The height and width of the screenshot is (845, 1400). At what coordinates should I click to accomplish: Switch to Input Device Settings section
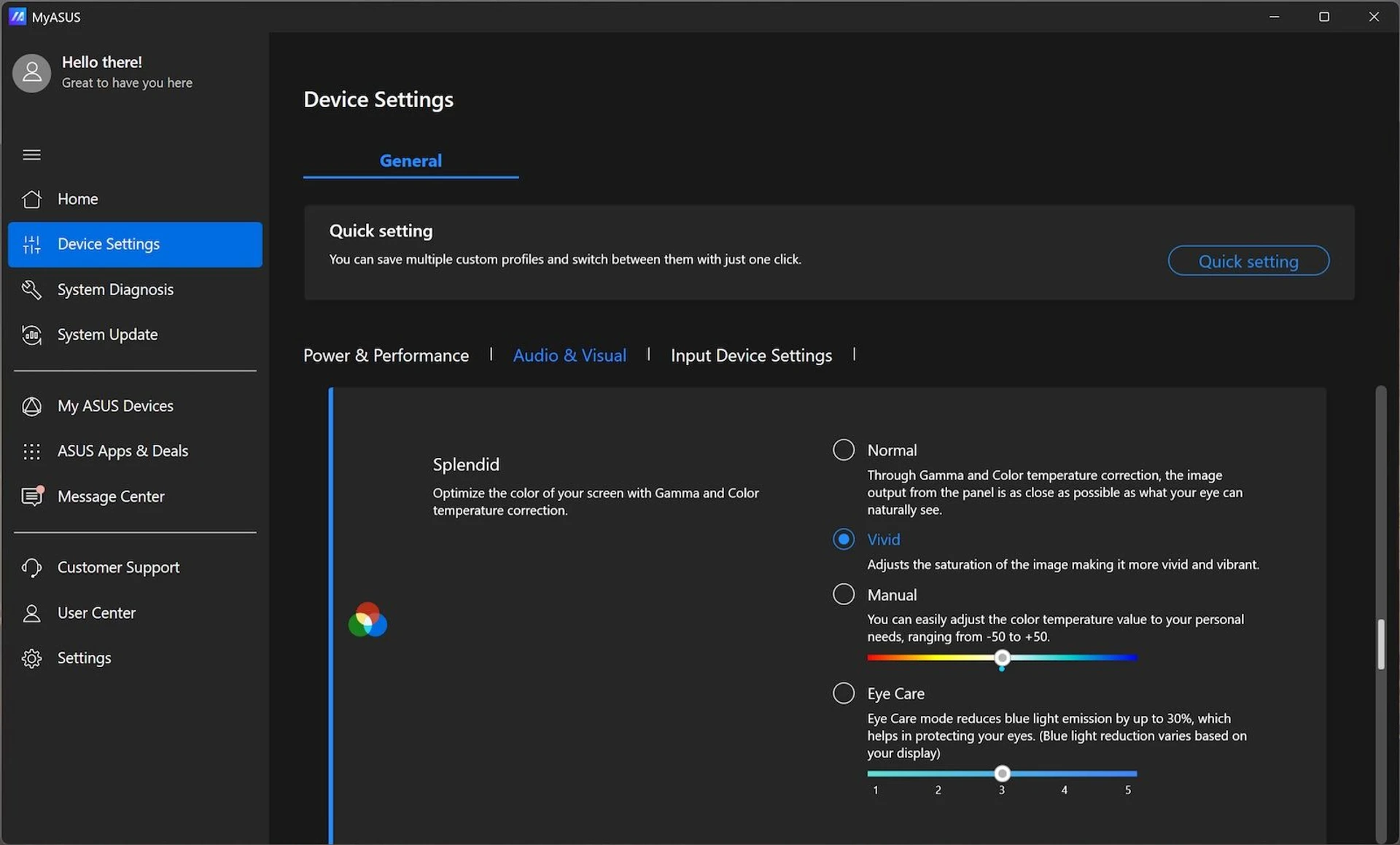click(x=751, y=355)
